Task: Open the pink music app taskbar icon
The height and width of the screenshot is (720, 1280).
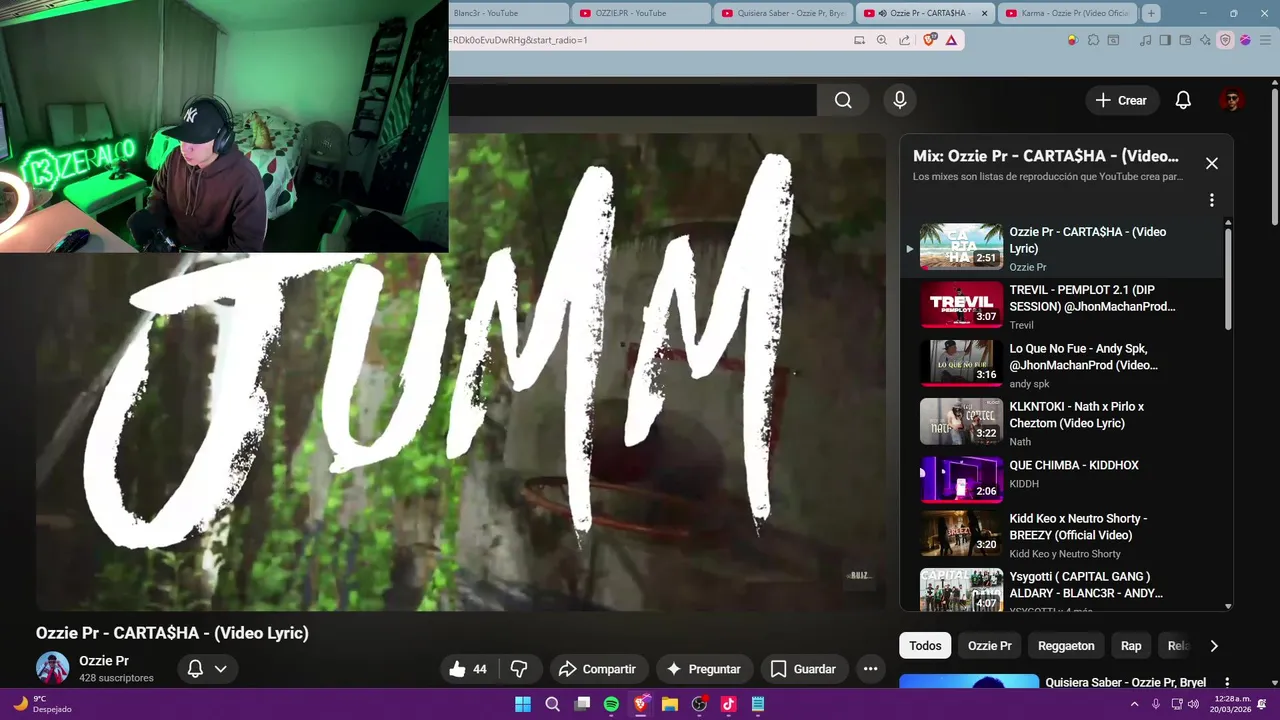Action: click(x=728, y=704)
